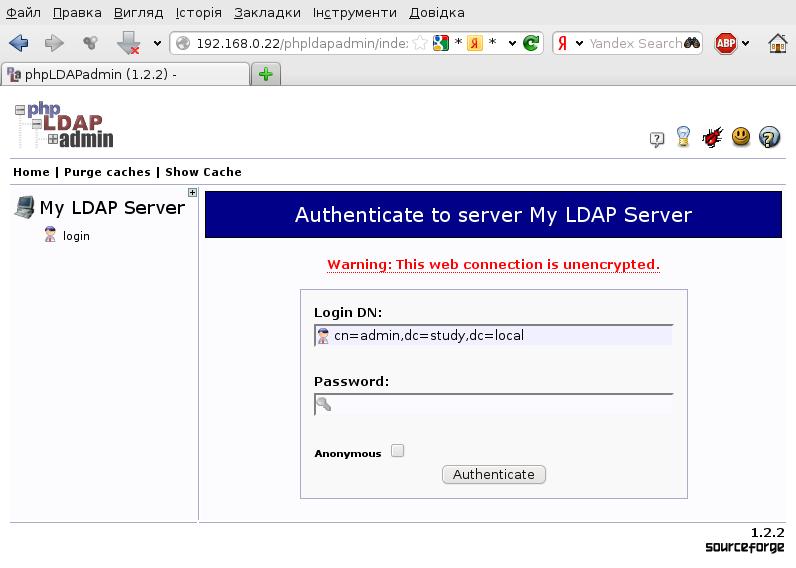
Task: Bookmark page with the star icon
Action: 420,43
